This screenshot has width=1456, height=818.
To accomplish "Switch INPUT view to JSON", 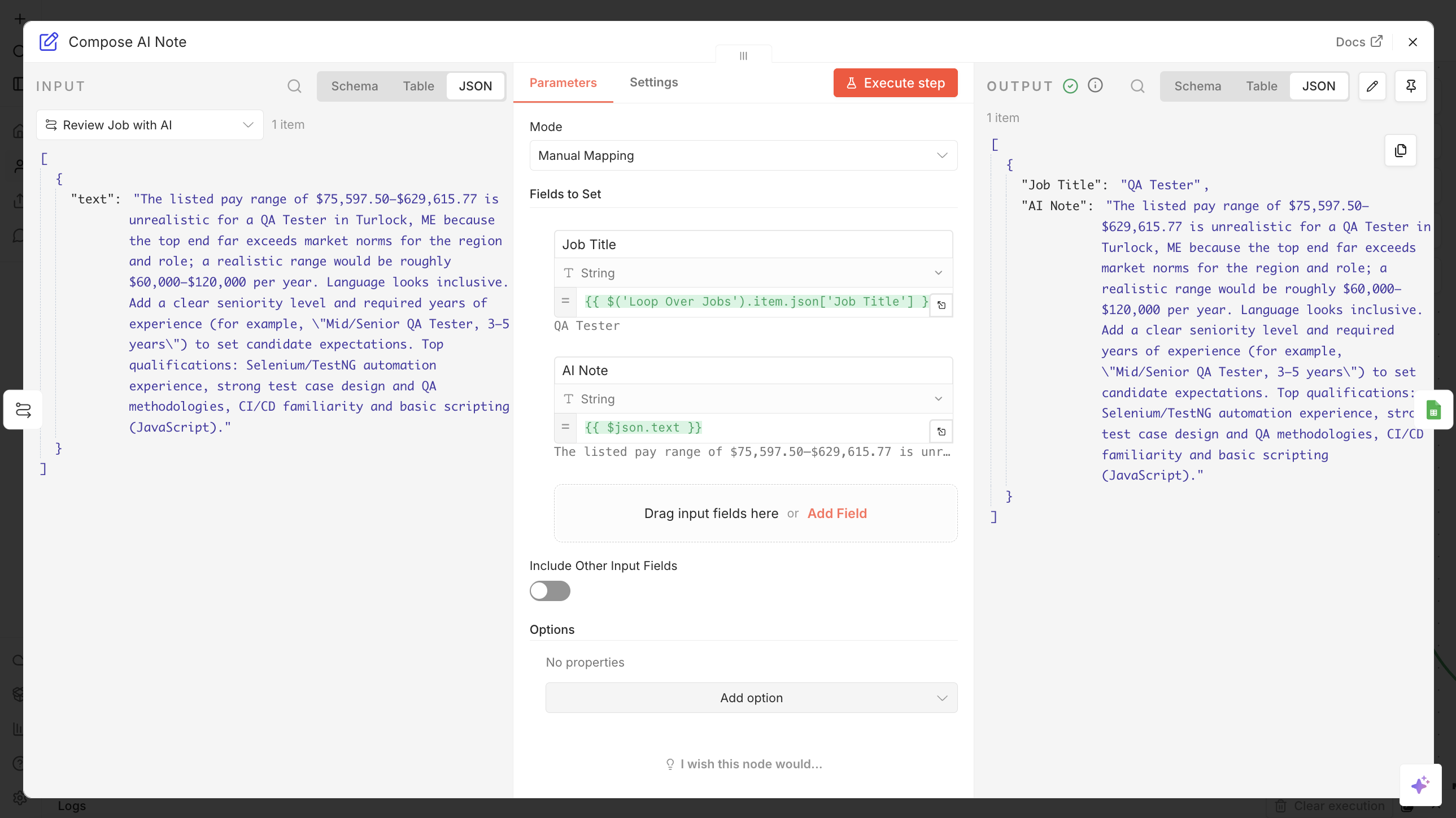I will pos(476,86).
